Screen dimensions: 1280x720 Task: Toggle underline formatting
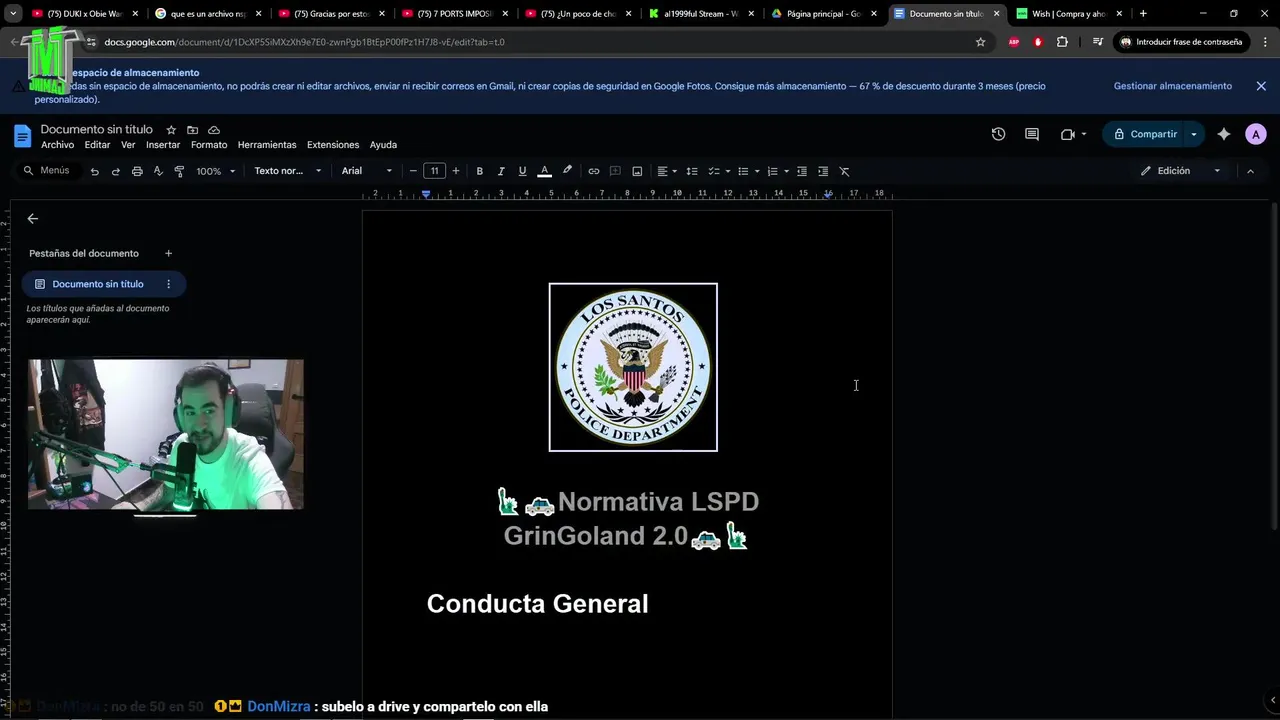522,171
